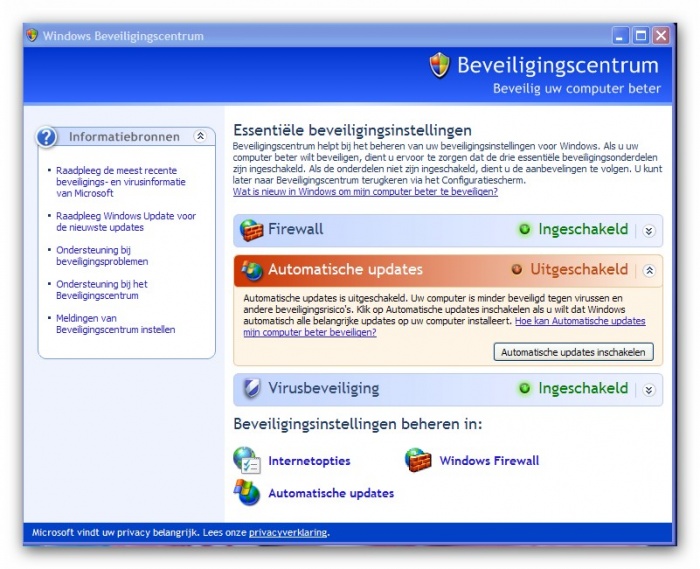
Task: Expand the Firewall section chevron
Action: click(x=649, y=231)
